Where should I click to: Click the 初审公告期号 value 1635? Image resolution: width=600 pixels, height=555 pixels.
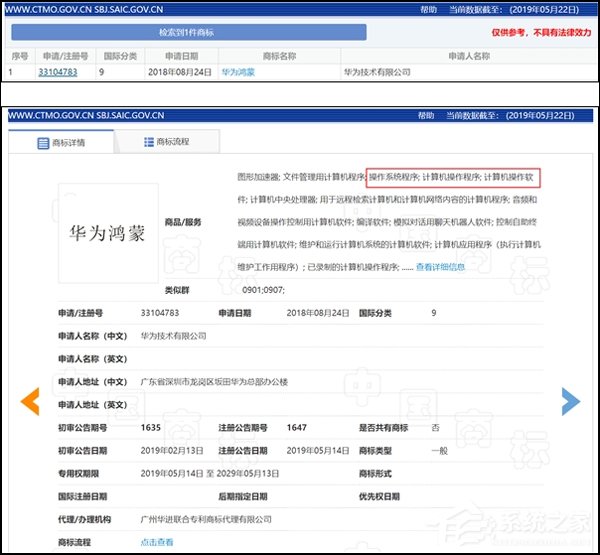click(x=151, y=428)
